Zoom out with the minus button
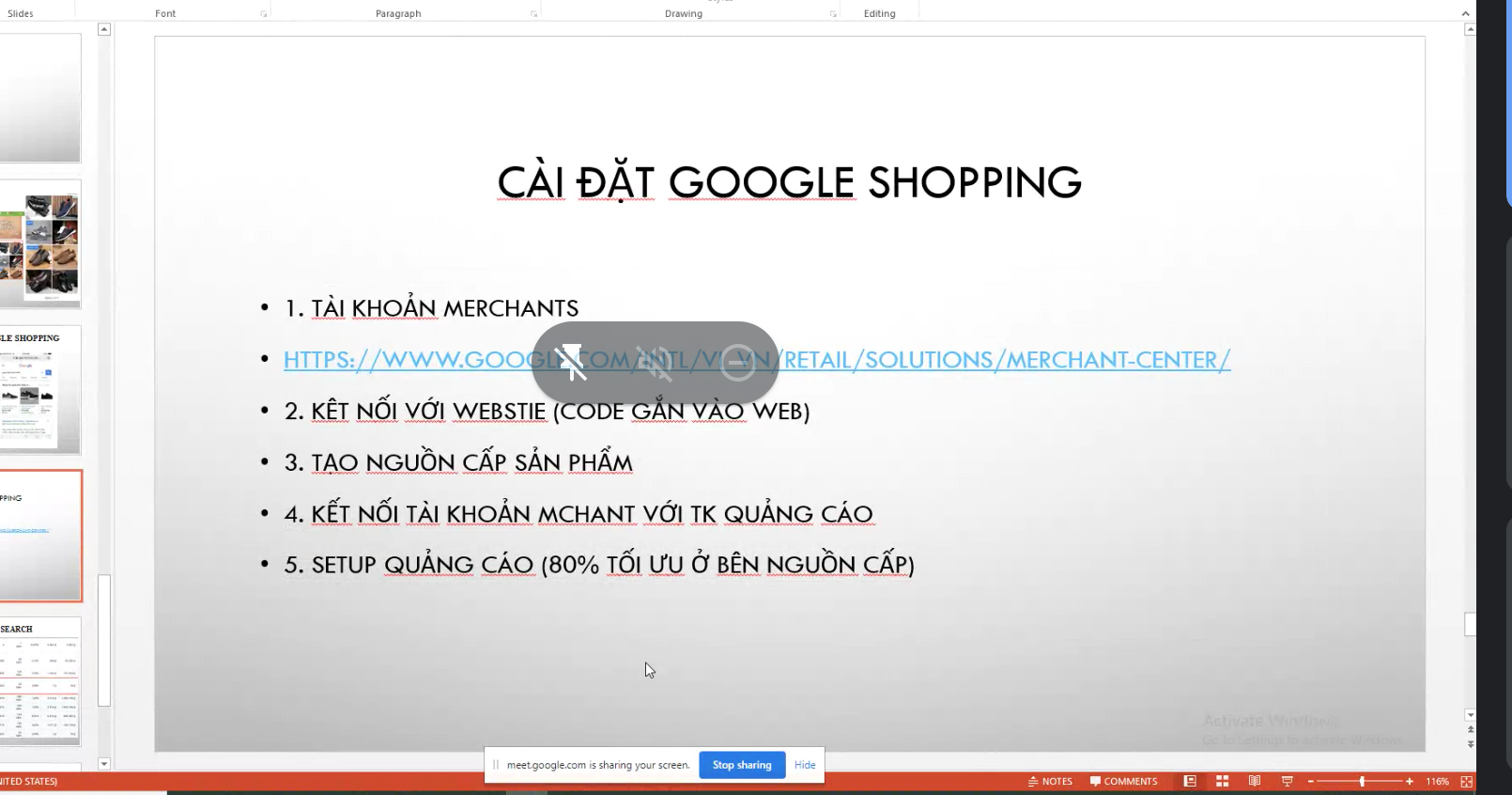The height and width of the screenshot is (795, 1512). tap(1311, 782)
